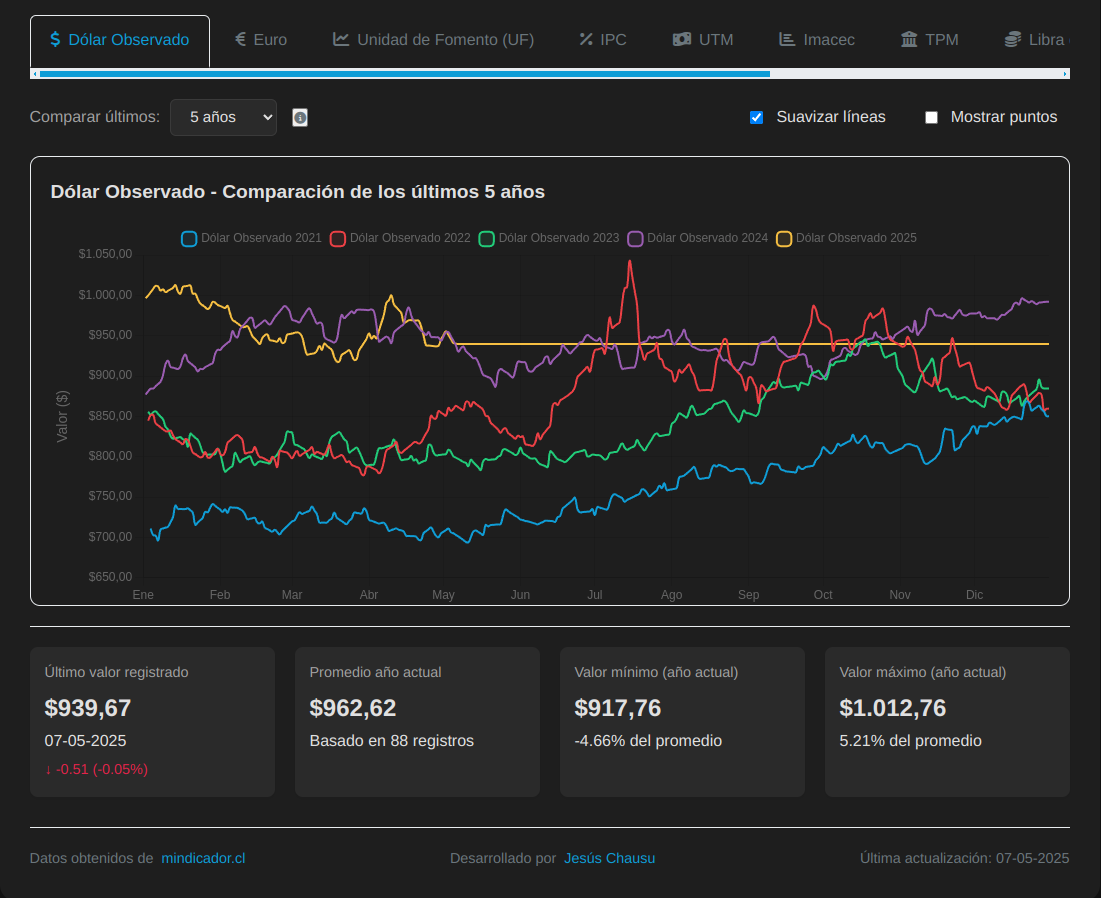Screen dimensions: 1101x898
Task: Open the Imacec indicator tab
Action: [x=817, y=40]
